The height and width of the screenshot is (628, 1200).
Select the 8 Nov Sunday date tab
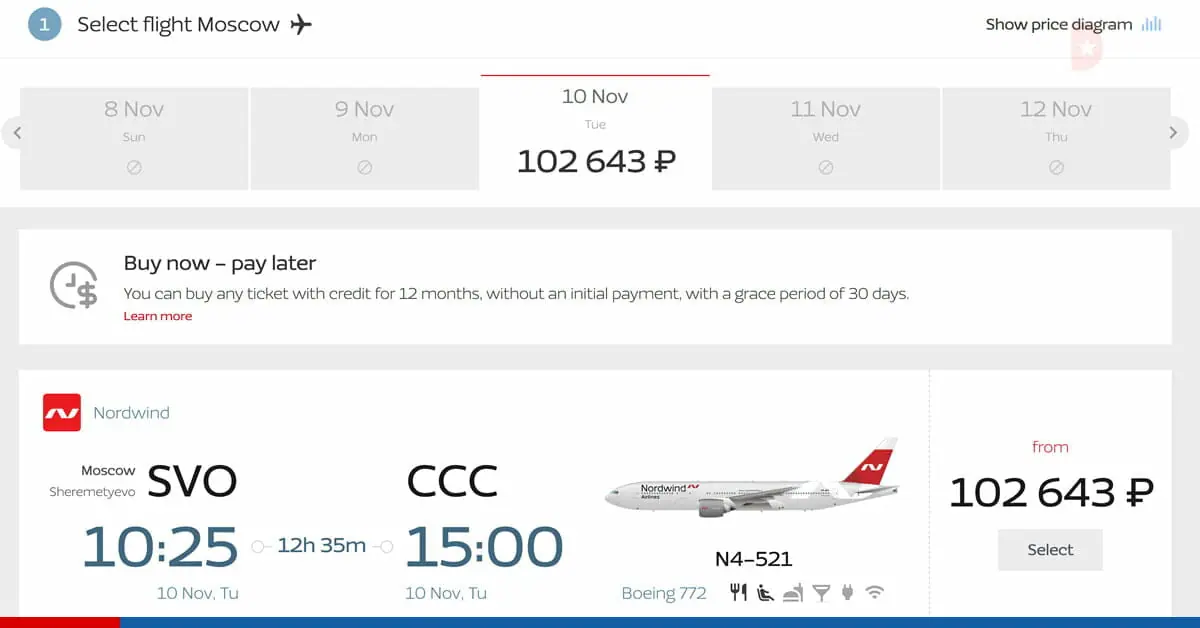coord(134,138)
